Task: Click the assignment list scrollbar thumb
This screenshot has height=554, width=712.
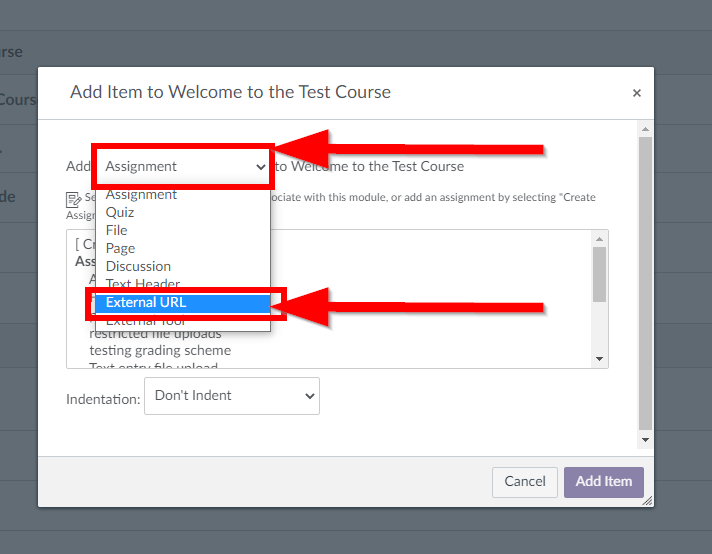Action: coord(600,273)
